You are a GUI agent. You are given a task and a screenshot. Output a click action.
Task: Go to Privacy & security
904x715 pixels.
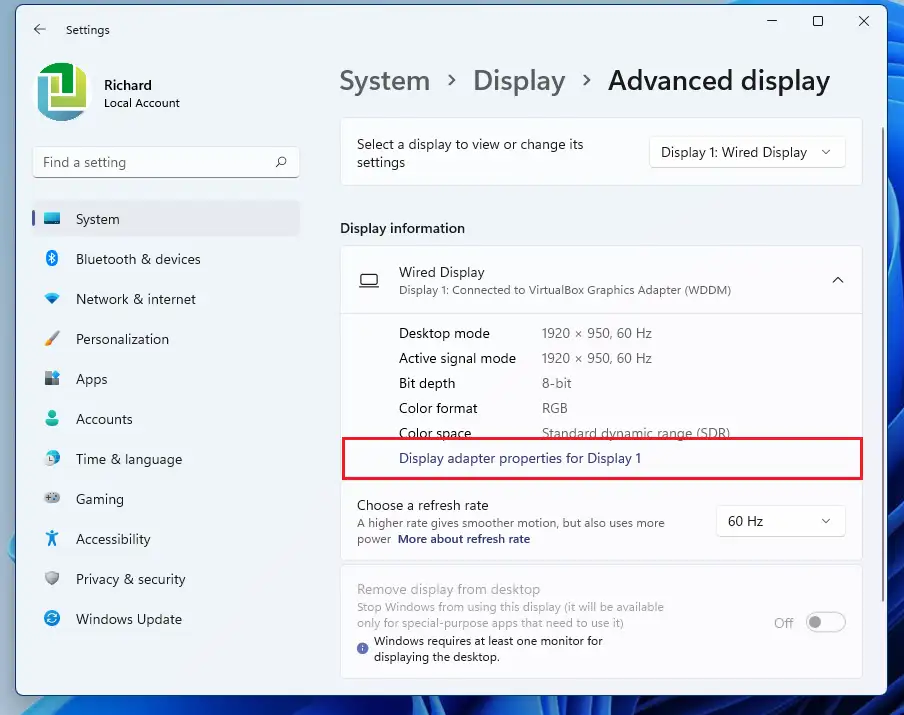pos(166,579)
